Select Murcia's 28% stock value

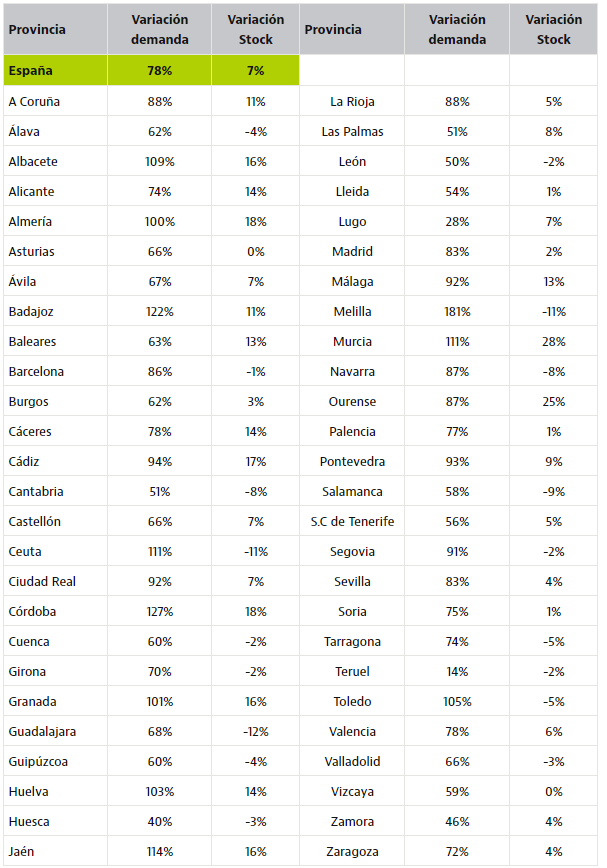[553, 342]
